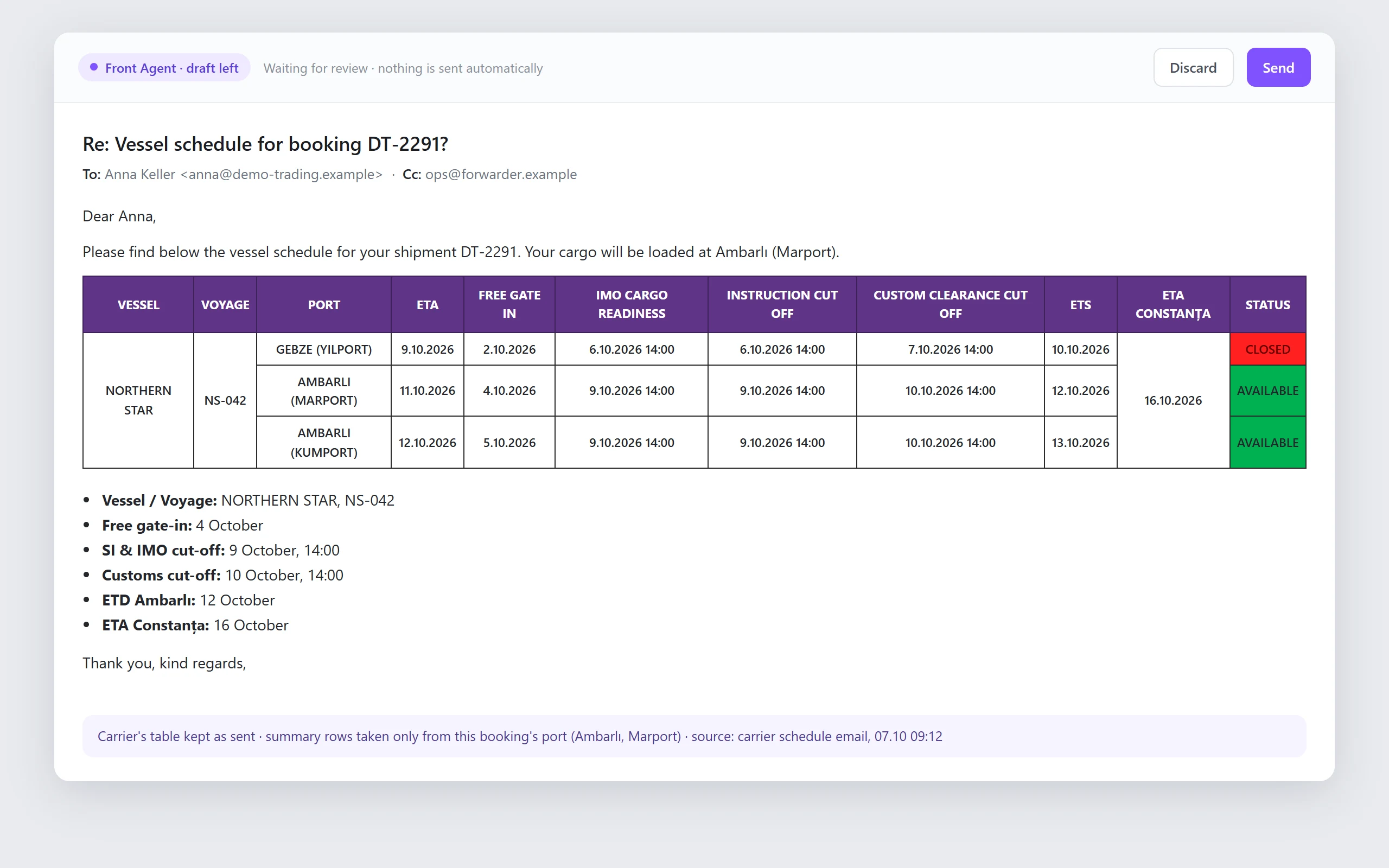Select the email subject line DT-2291
The width and height of the screenshot is (1389, 868).
(x=265, y=144)
